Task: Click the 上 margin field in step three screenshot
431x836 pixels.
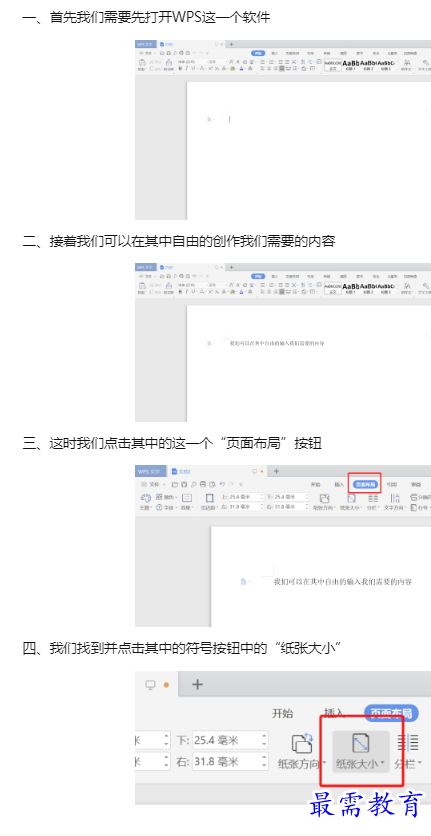Action: [246, 497]
